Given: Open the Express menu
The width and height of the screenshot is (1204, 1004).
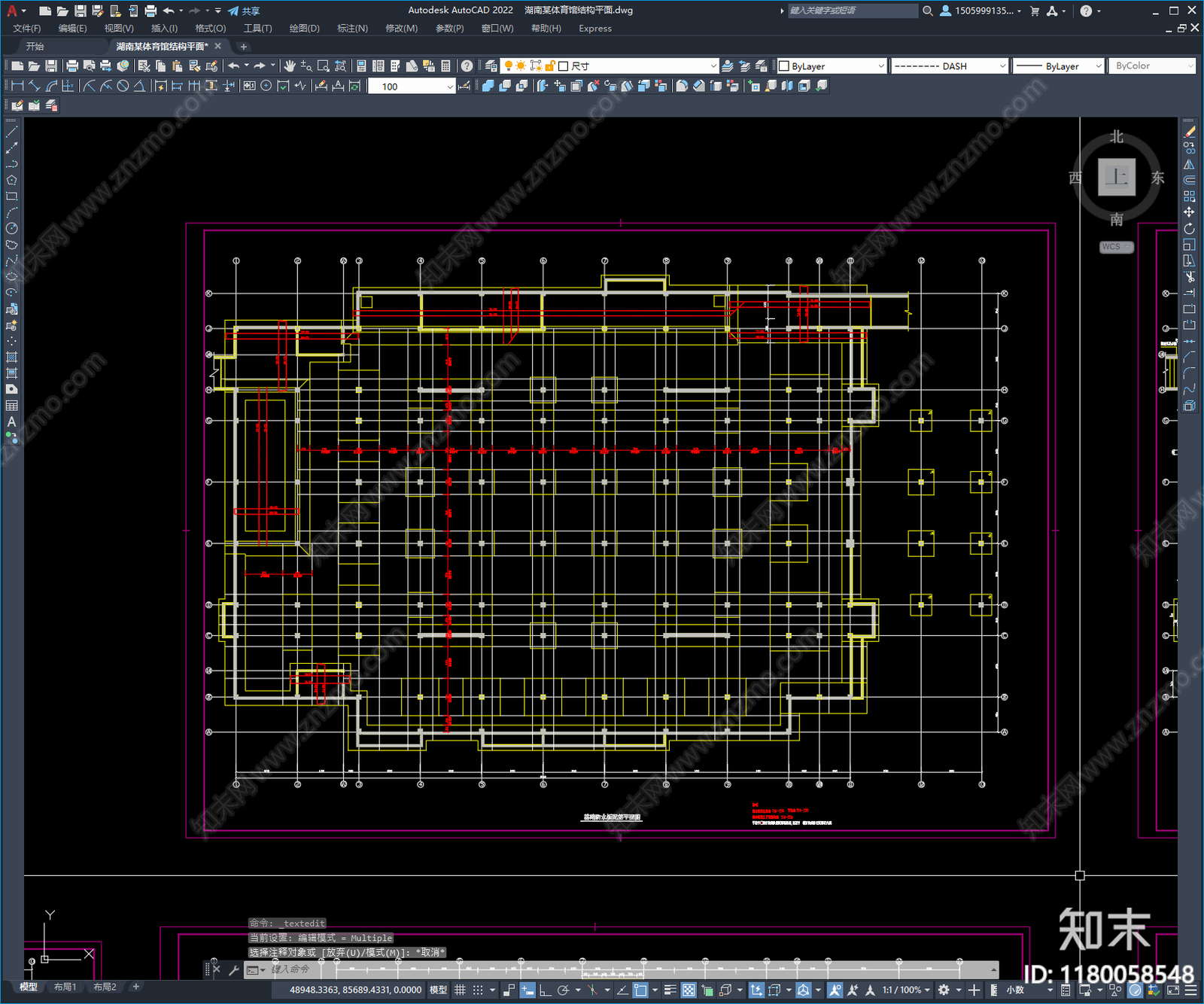Looking at the screenshot, I should click(594, 29).
